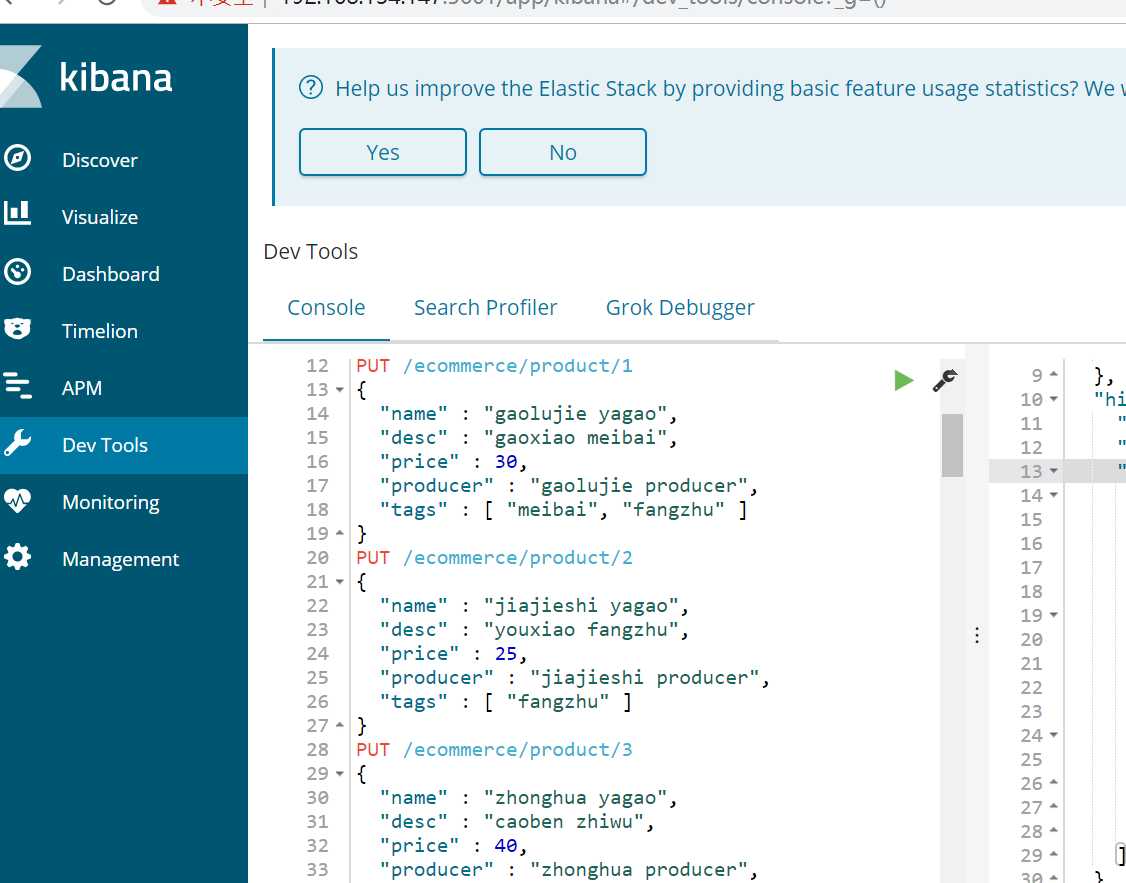Click Yes to share usage statistics

click(x=383, y=152)
